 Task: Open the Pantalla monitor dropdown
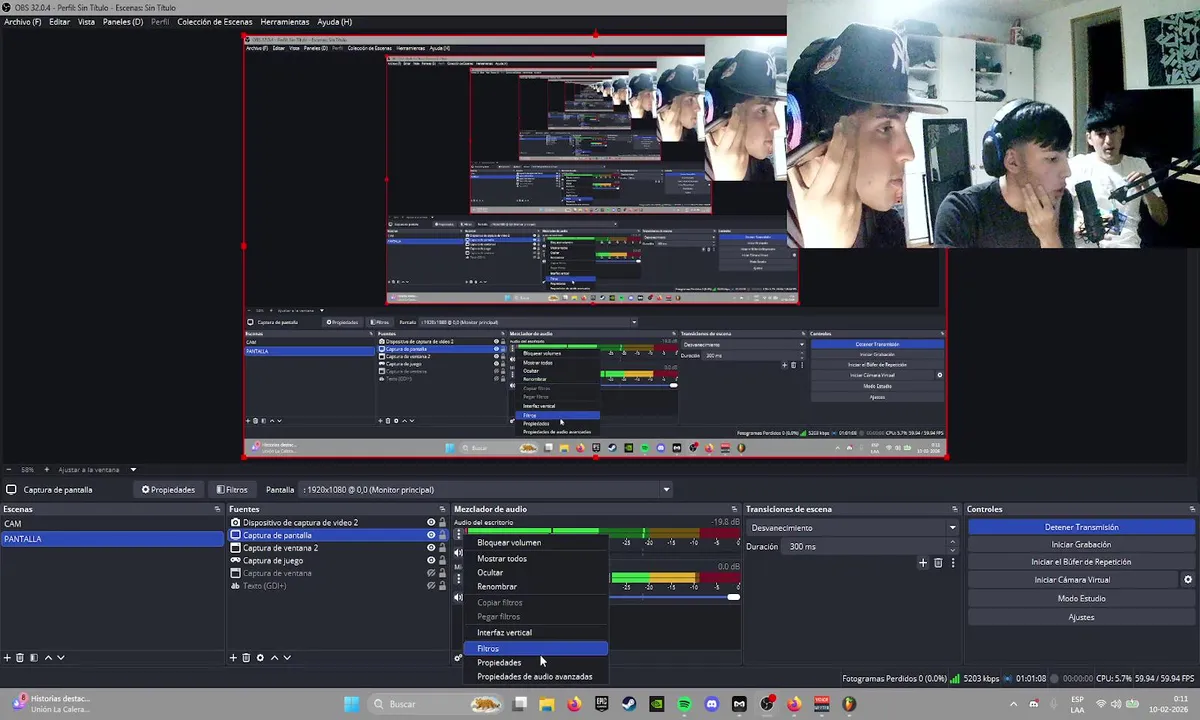(x=485, y=490)
